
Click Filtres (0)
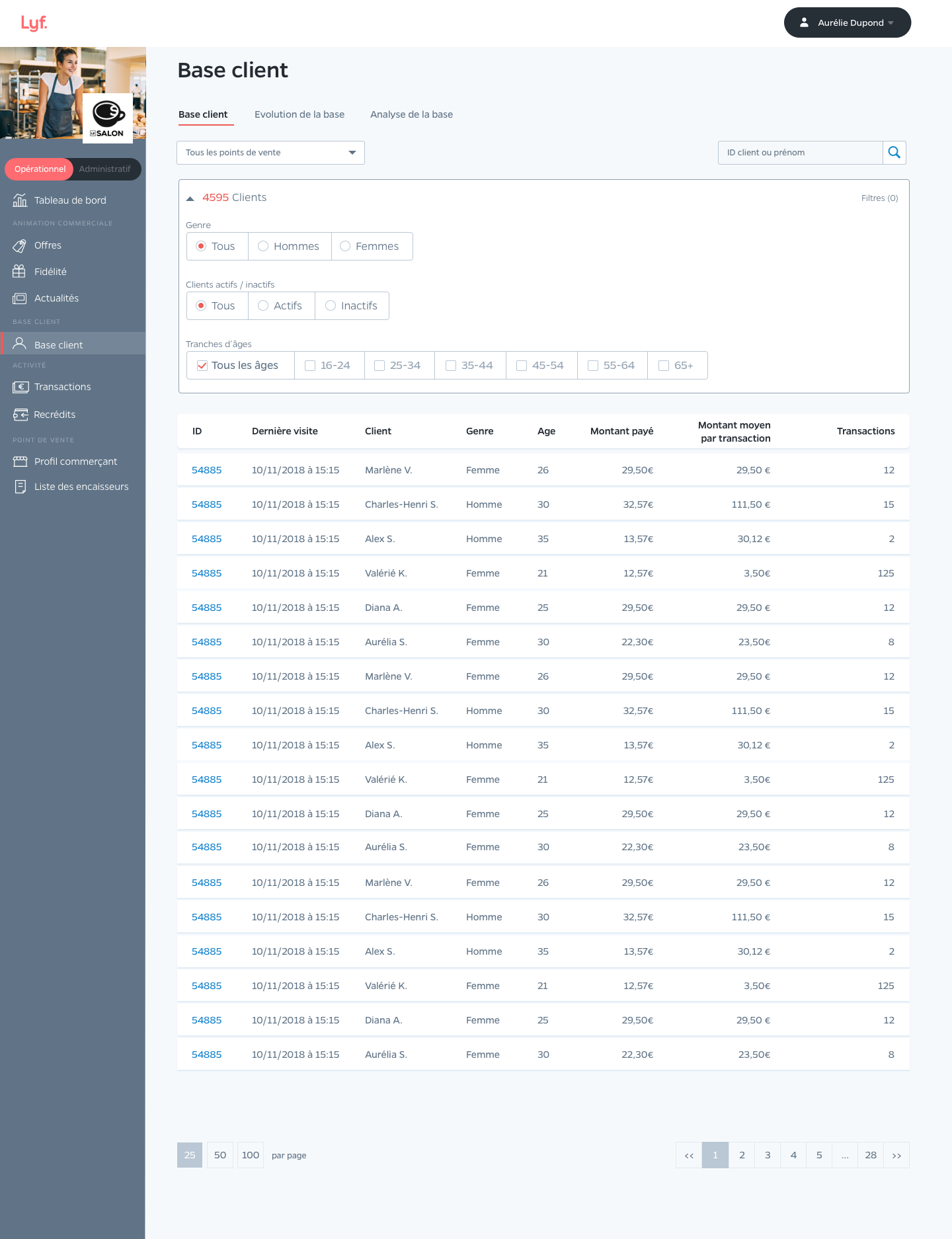879,198
